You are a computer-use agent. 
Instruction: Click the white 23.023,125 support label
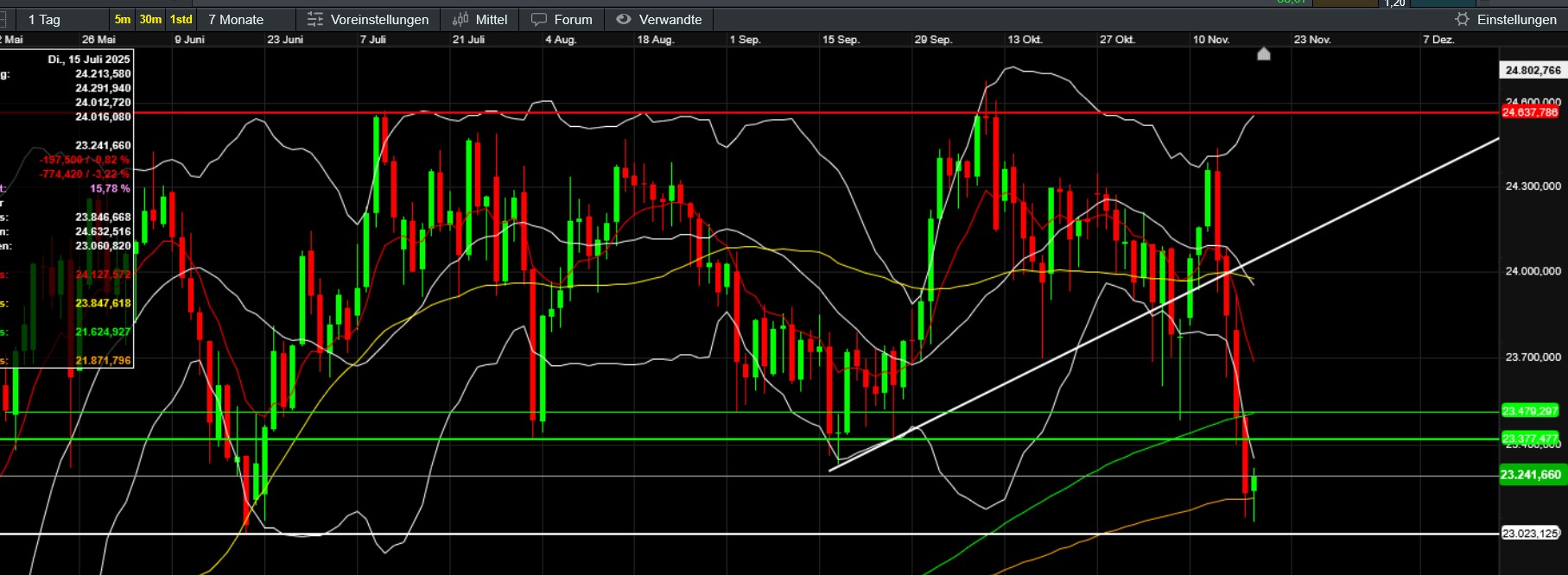[x=1530, y=534]
